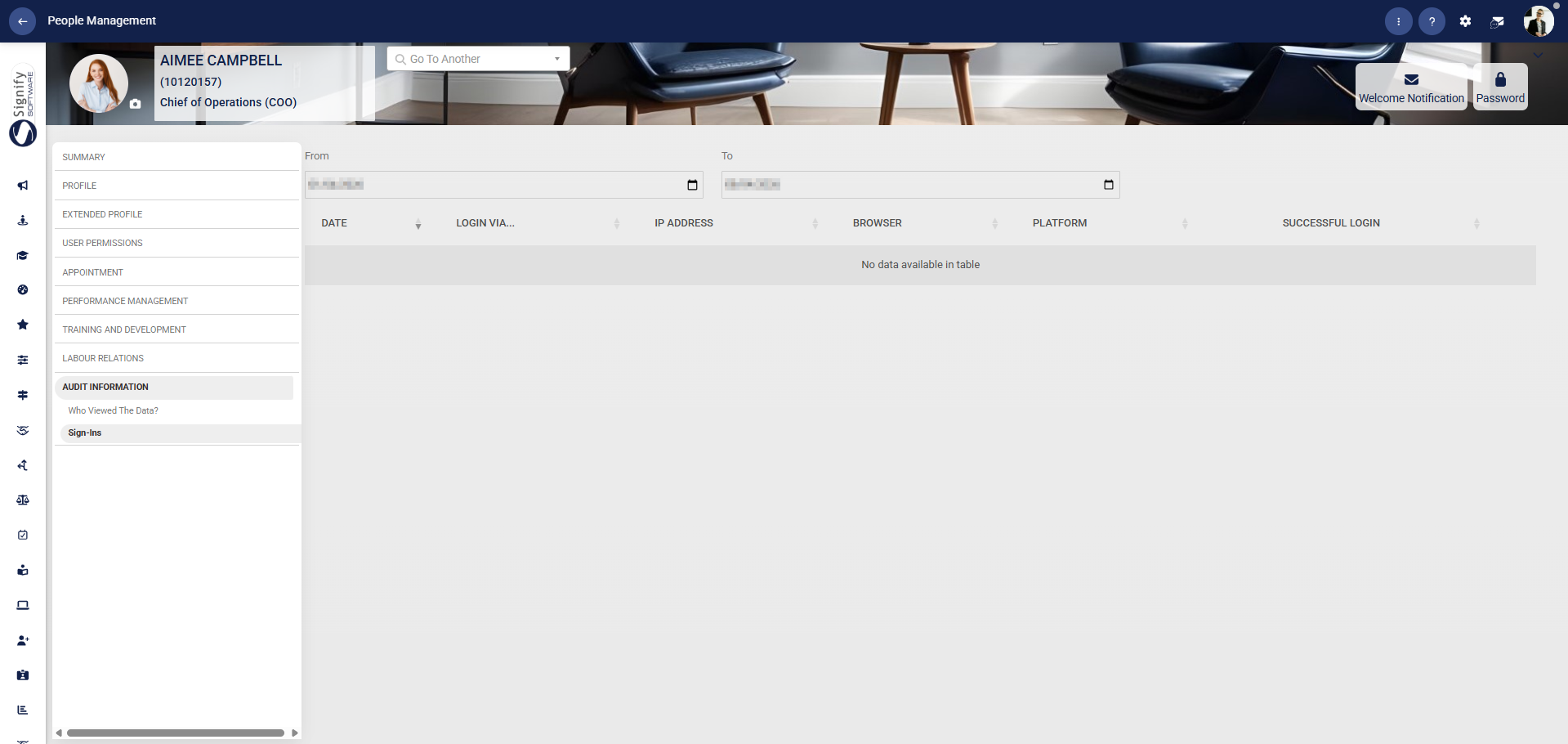Open the USER PERMISSIONS section
This screenshot has width=1568, height=744.
pos(102,243)
